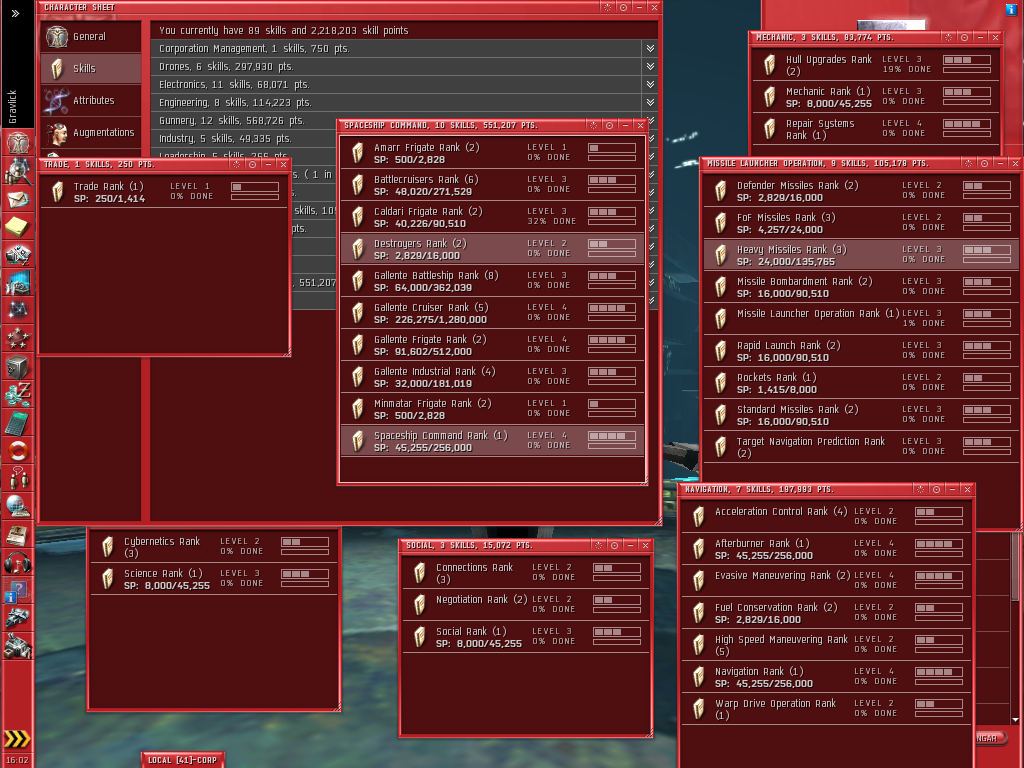
Task: Open the wallet coins icon
Action: [x=18, y=395]
